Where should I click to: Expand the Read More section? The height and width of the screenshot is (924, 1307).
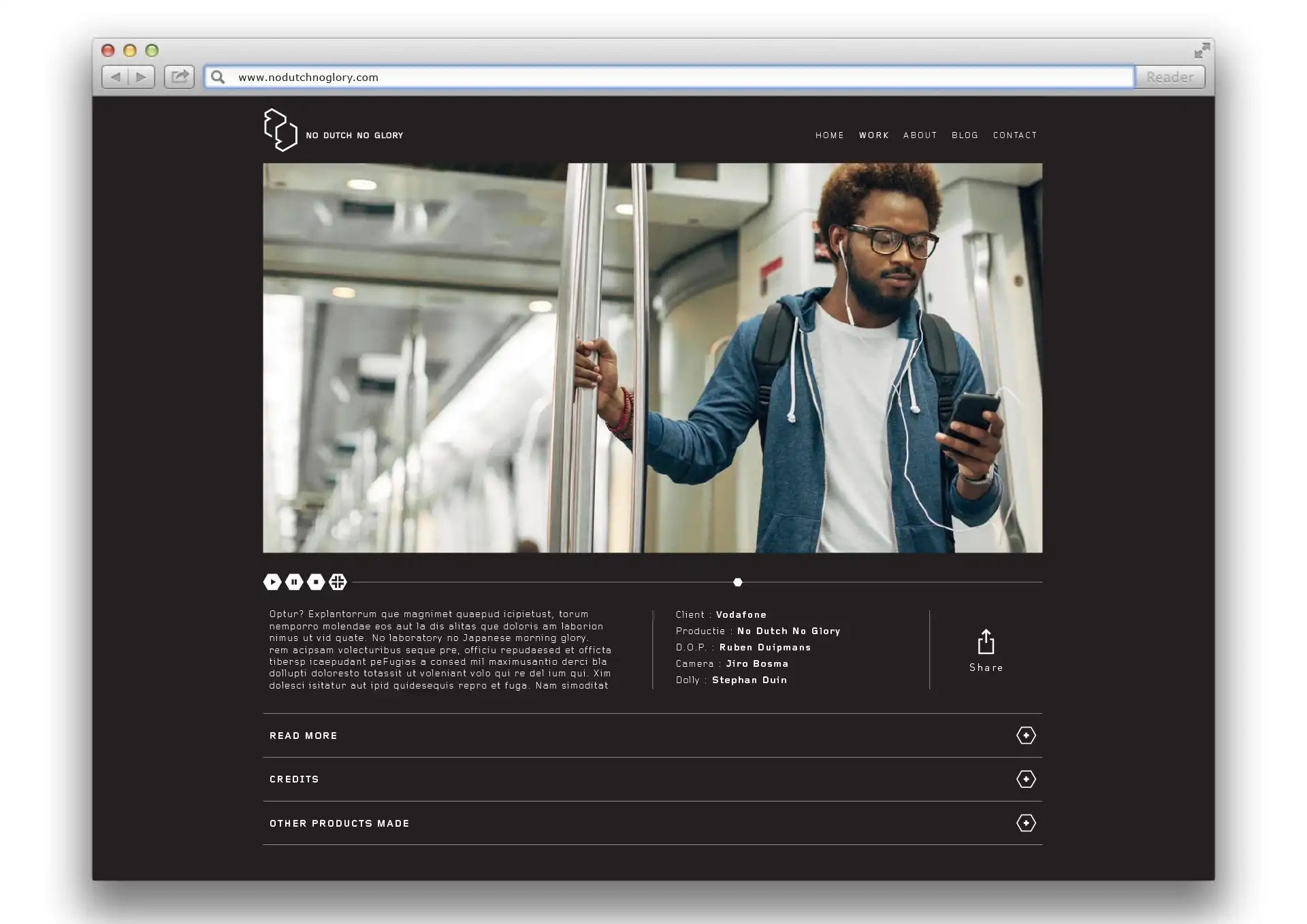1026,736
